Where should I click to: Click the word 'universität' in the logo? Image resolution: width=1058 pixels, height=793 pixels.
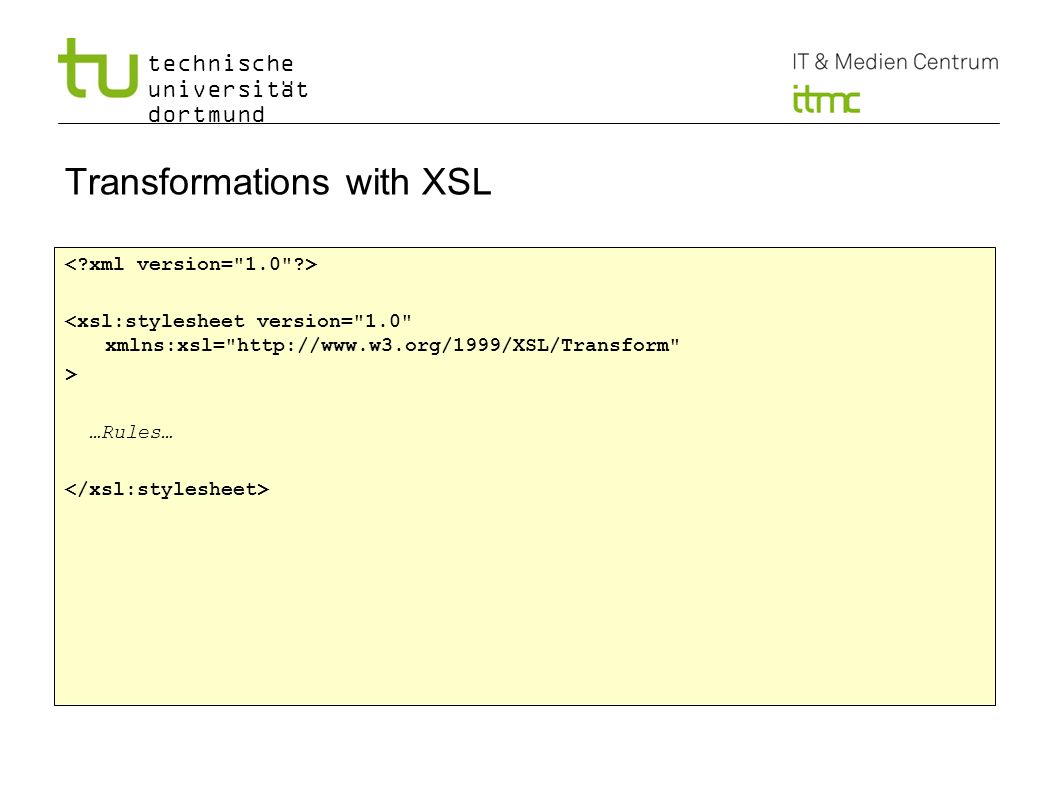227,89
